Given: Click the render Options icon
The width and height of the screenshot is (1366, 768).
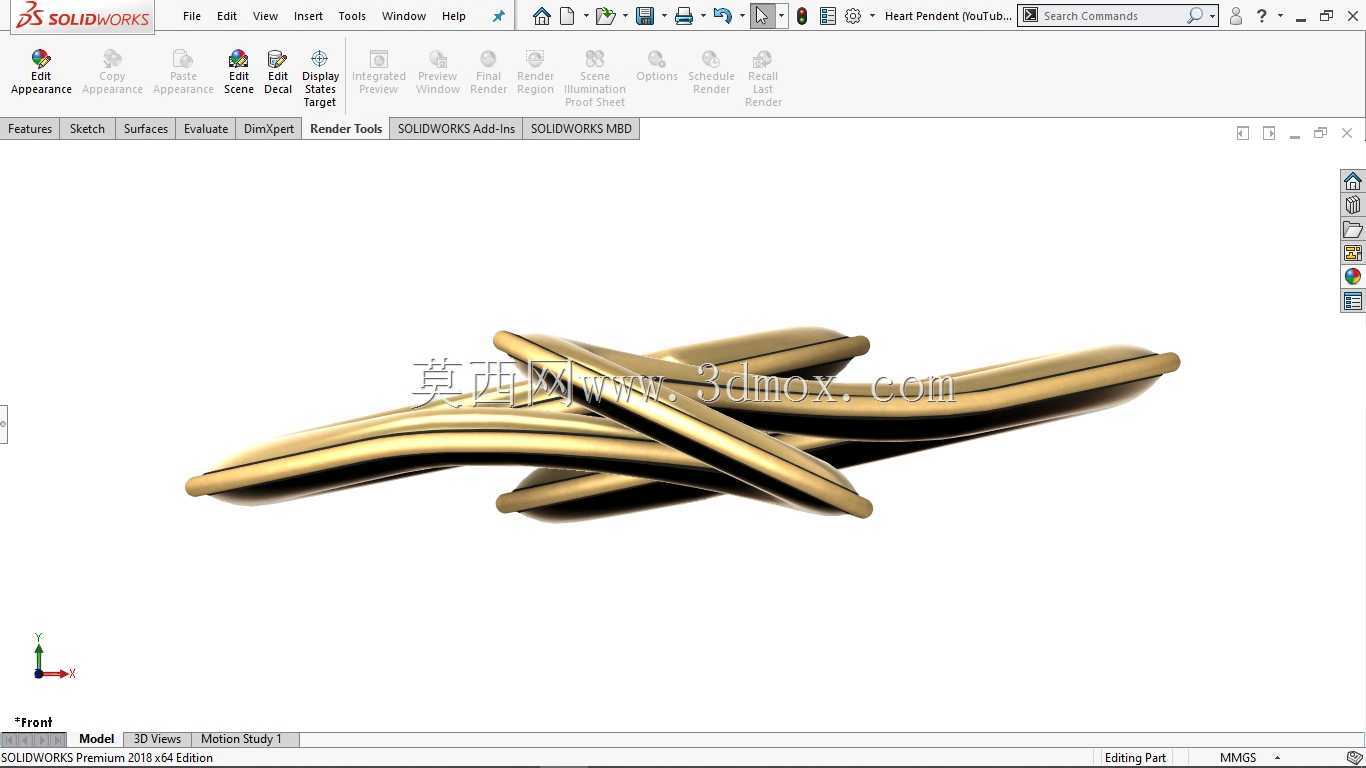Looking at the screenshot, I should point(656,59).
